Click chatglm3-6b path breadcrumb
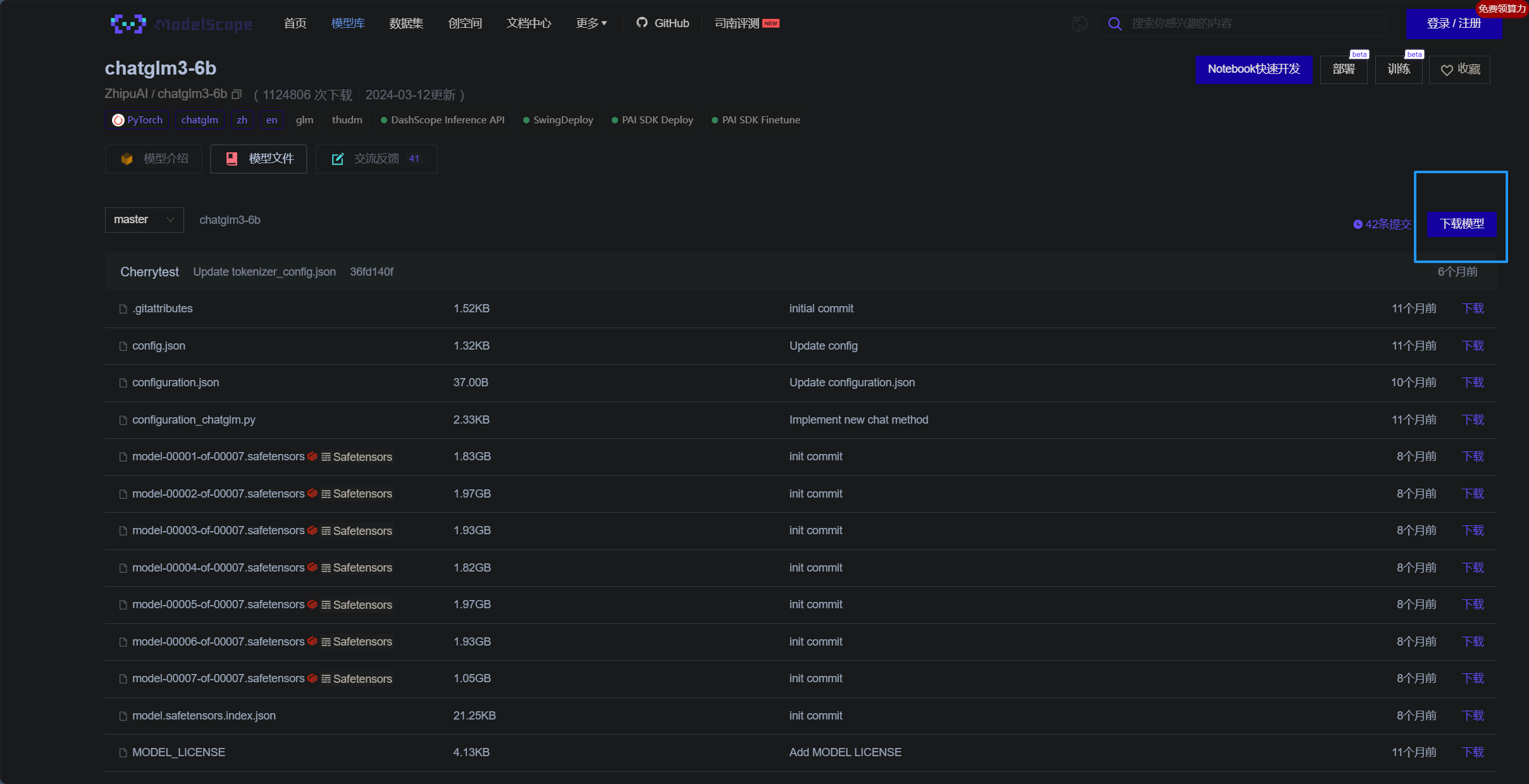1529x784 pixels. coord(230,220)
